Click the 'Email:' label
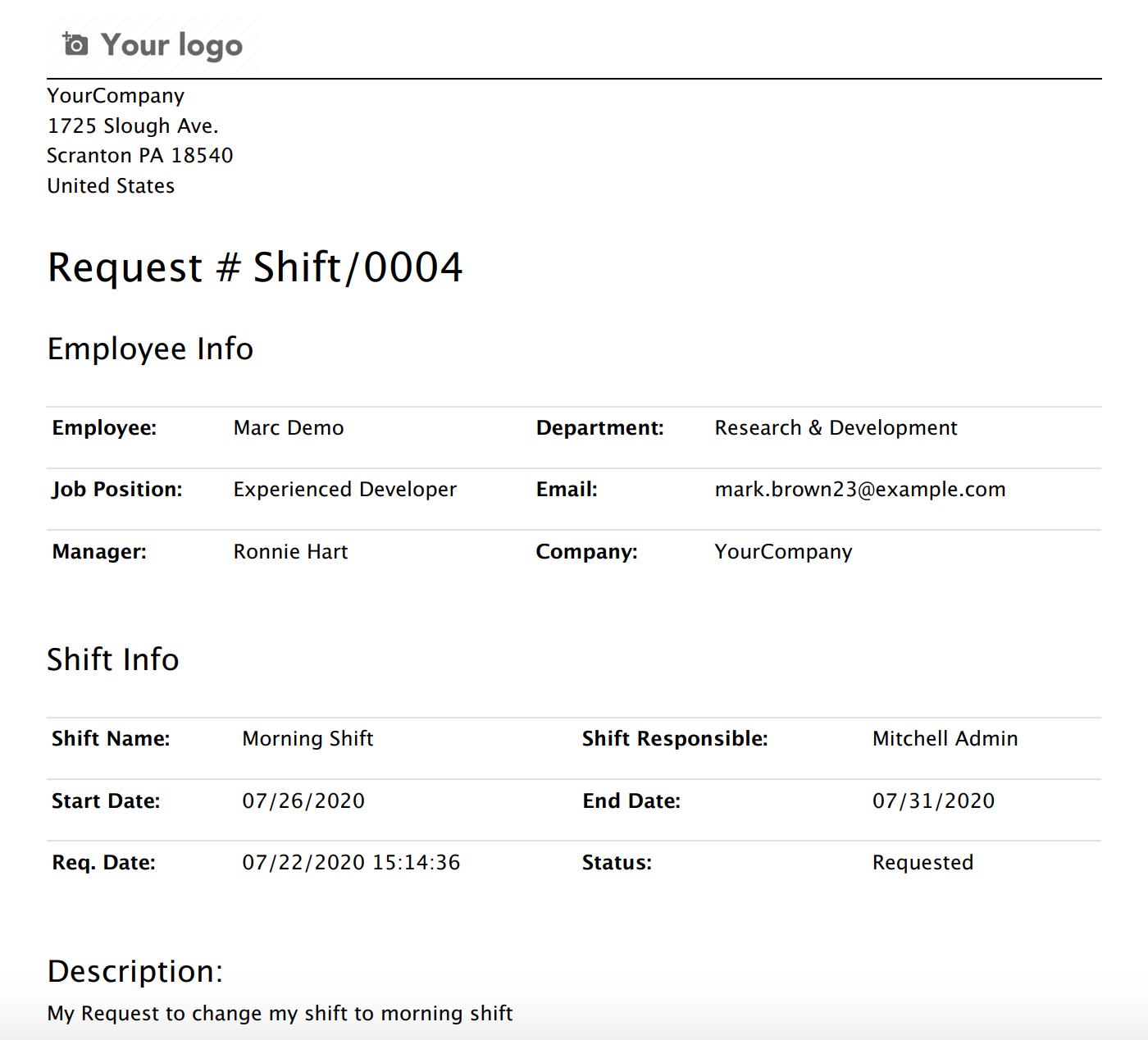This screenshot has width=1148, height=1040. pos(567,490)
